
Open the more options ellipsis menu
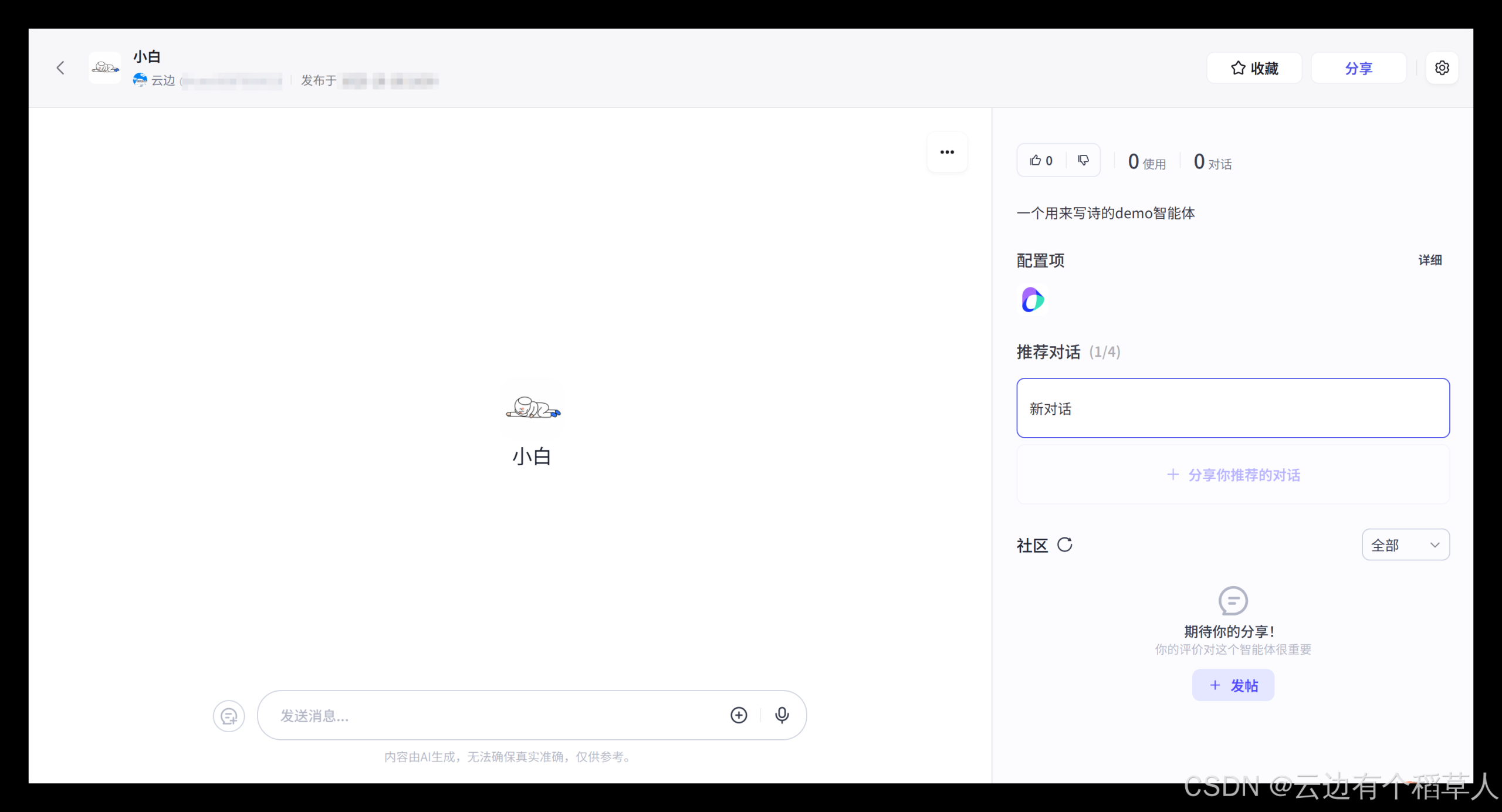946,152
